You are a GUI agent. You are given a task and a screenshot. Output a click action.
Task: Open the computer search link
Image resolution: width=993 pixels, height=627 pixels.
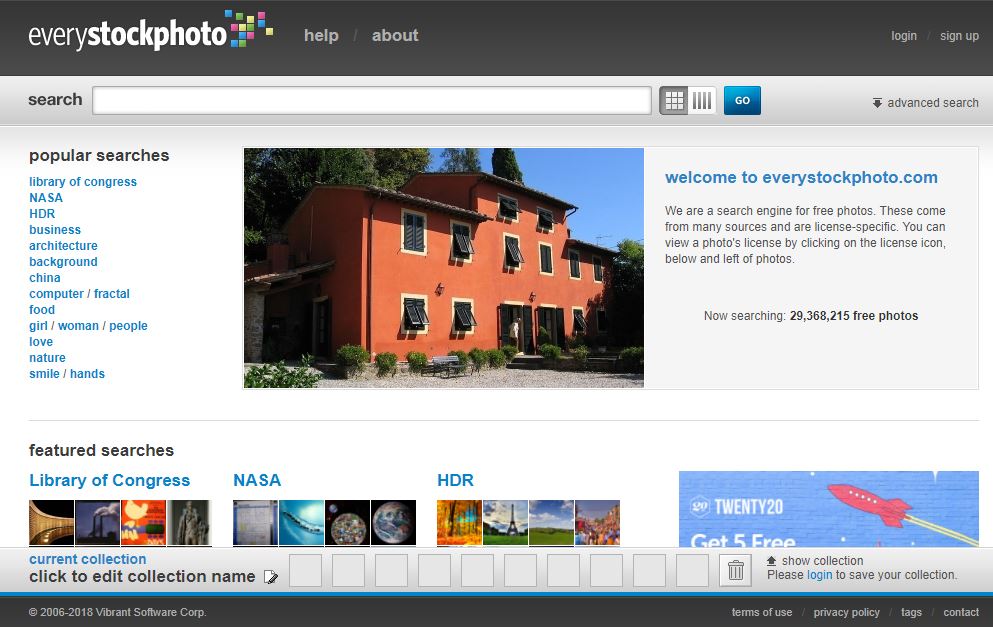(56, 294)
